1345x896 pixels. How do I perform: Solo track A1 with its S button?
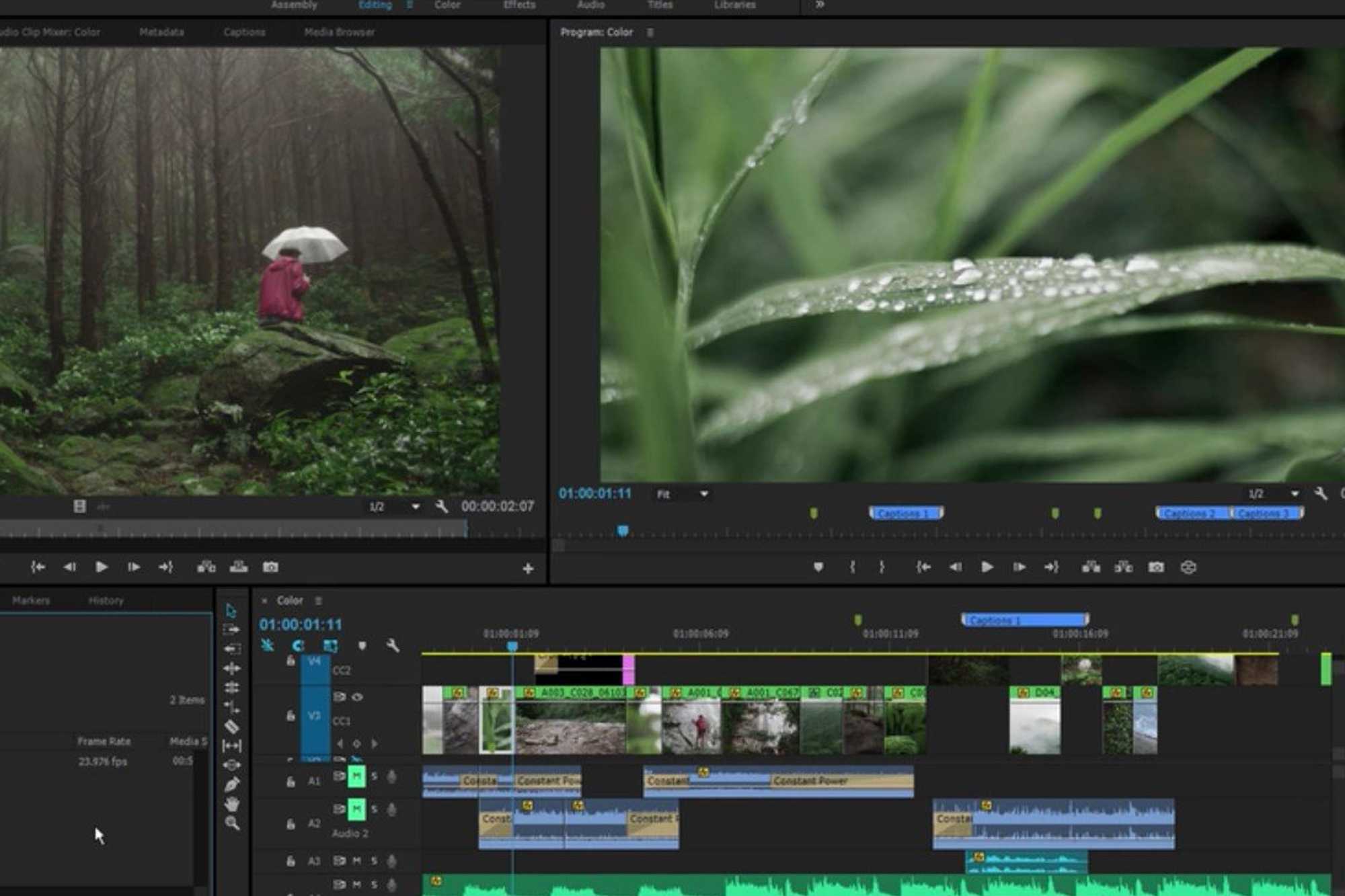click(375, 776)
